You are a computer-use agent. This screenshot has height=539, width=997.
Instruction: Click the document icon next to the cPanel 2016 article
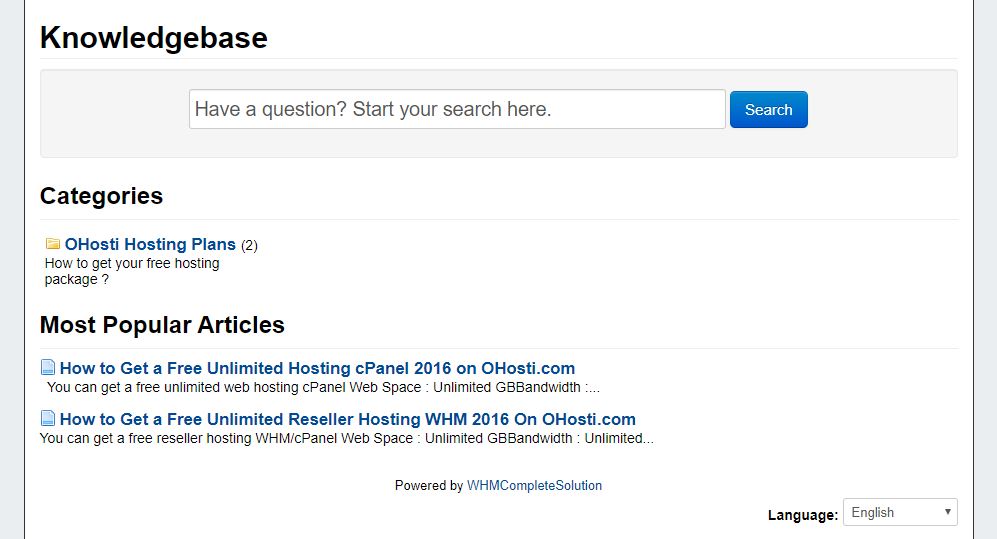pos(48,367)
